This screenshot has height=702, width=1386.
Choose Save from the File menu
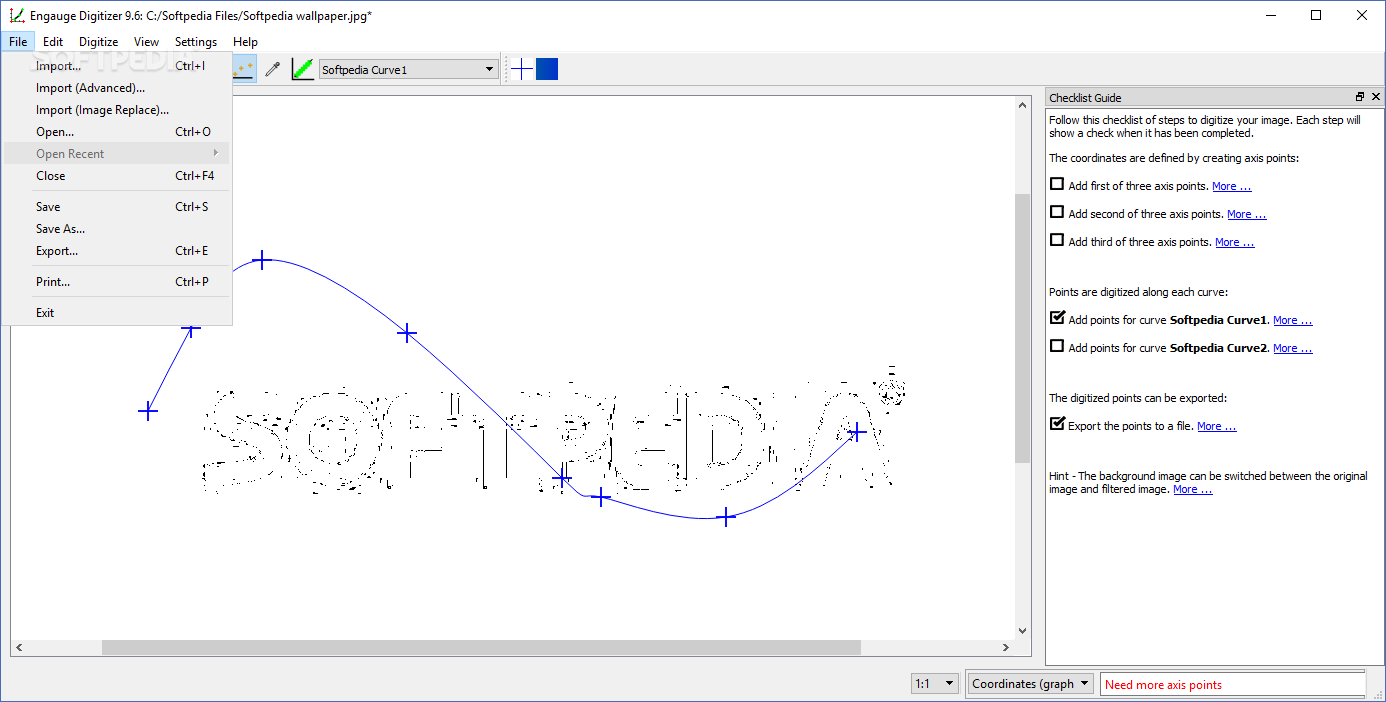point(117,207)
